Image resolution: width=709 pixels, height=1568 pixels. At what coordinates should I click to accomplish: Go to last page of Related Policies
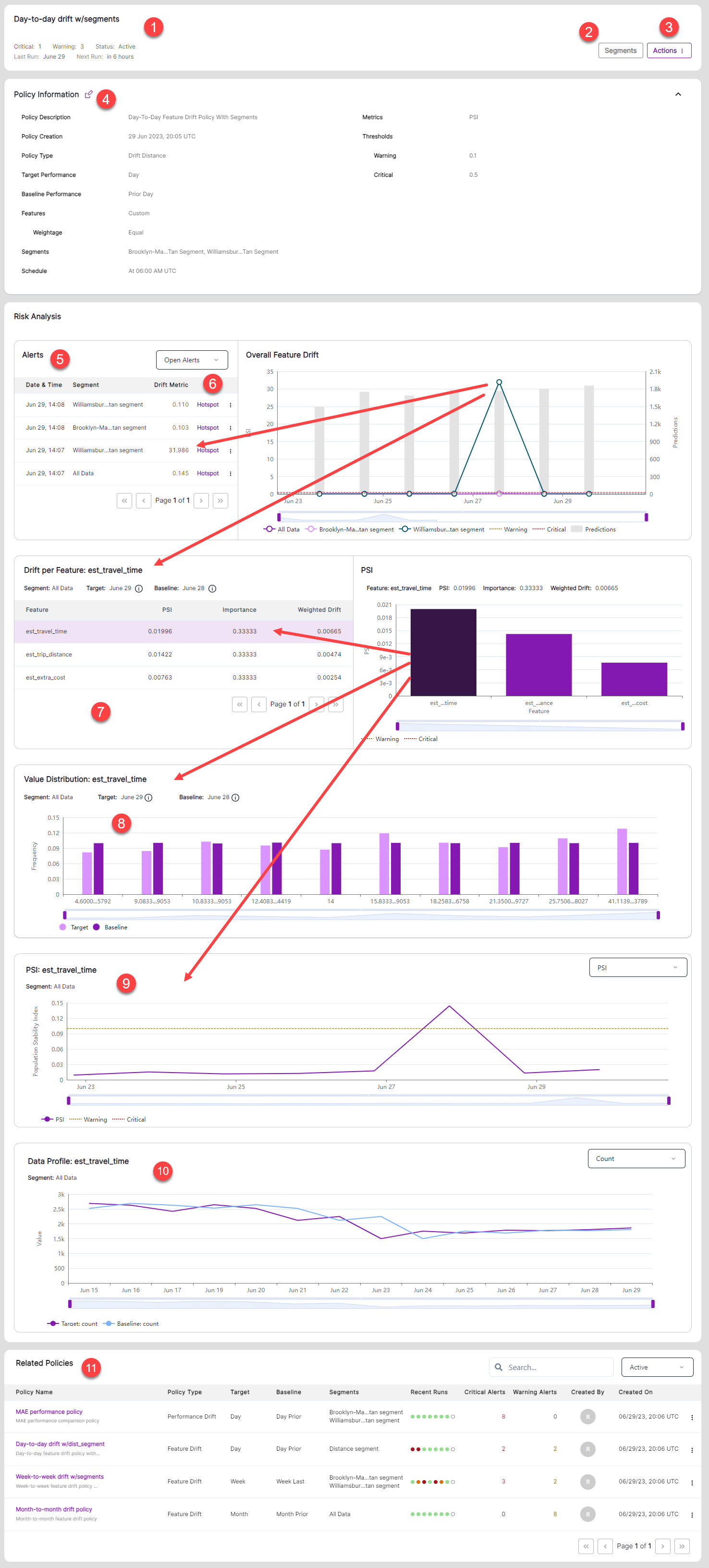coord(682,1546)
